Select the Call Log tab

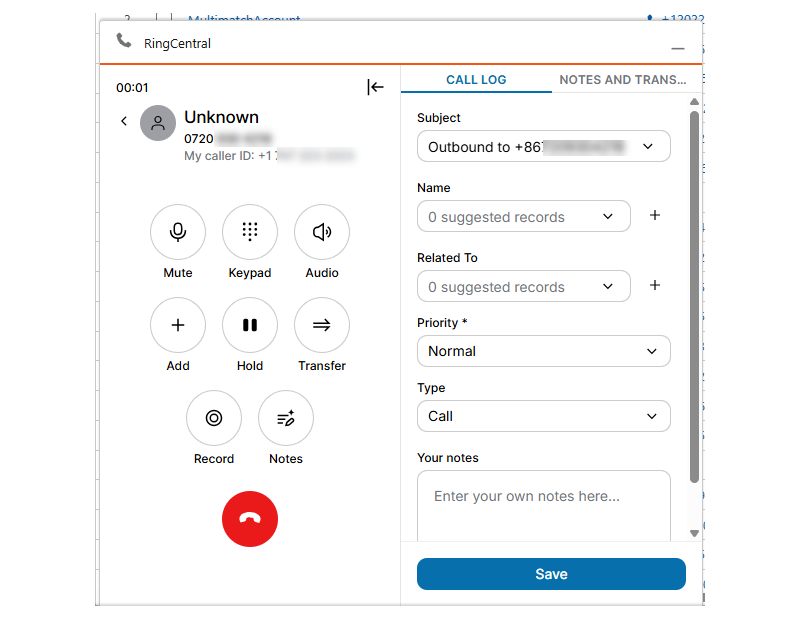coord(476,80)
